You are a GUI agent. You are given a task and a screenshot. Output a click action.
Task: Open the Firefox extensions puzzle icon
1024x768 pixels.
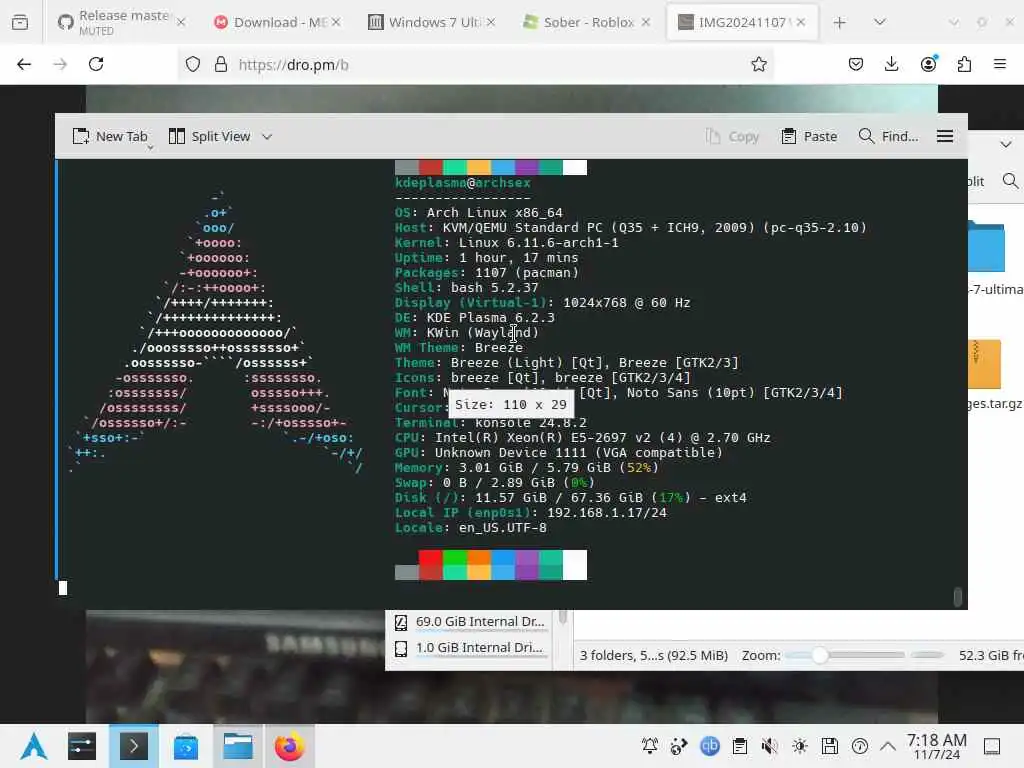[x=964, y=64]
